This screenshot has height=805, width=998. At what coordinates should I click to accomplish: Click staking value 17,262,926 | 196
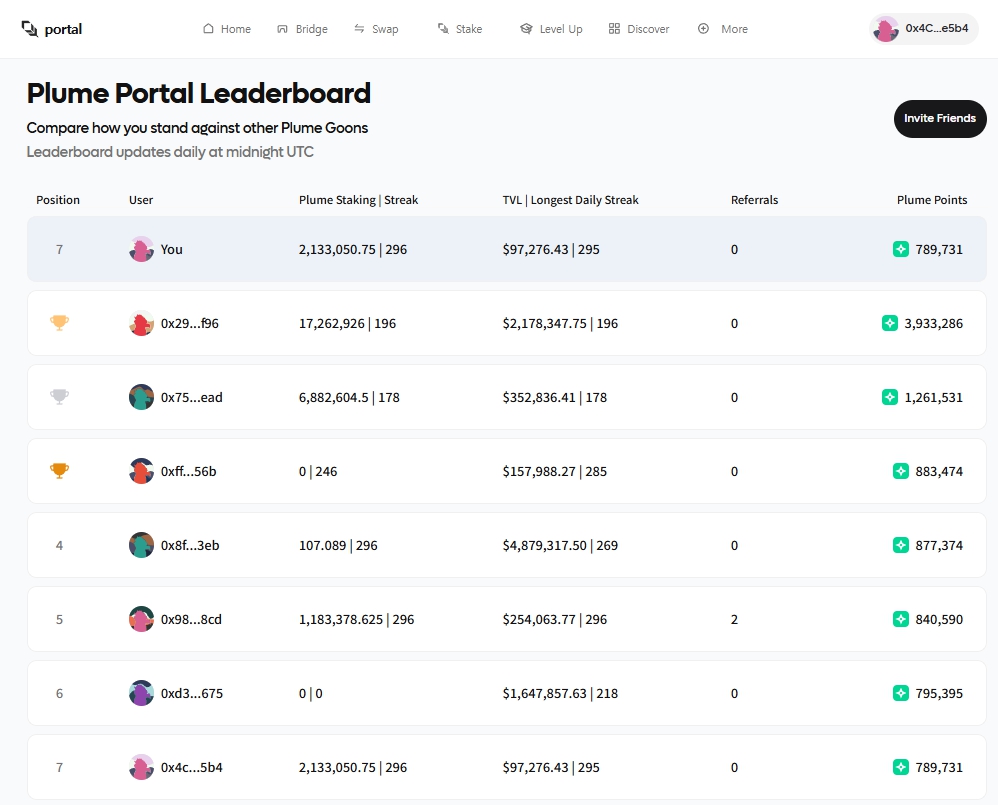tap(348, 323)
